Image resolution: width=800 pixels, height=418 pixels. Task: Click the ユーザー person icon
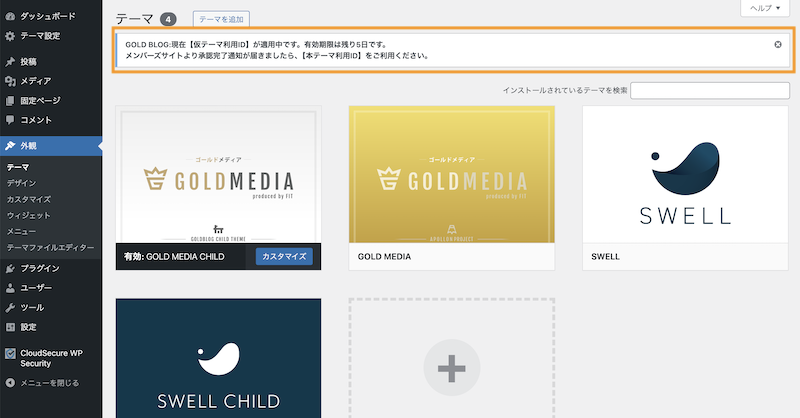click(x=10, y=288)
